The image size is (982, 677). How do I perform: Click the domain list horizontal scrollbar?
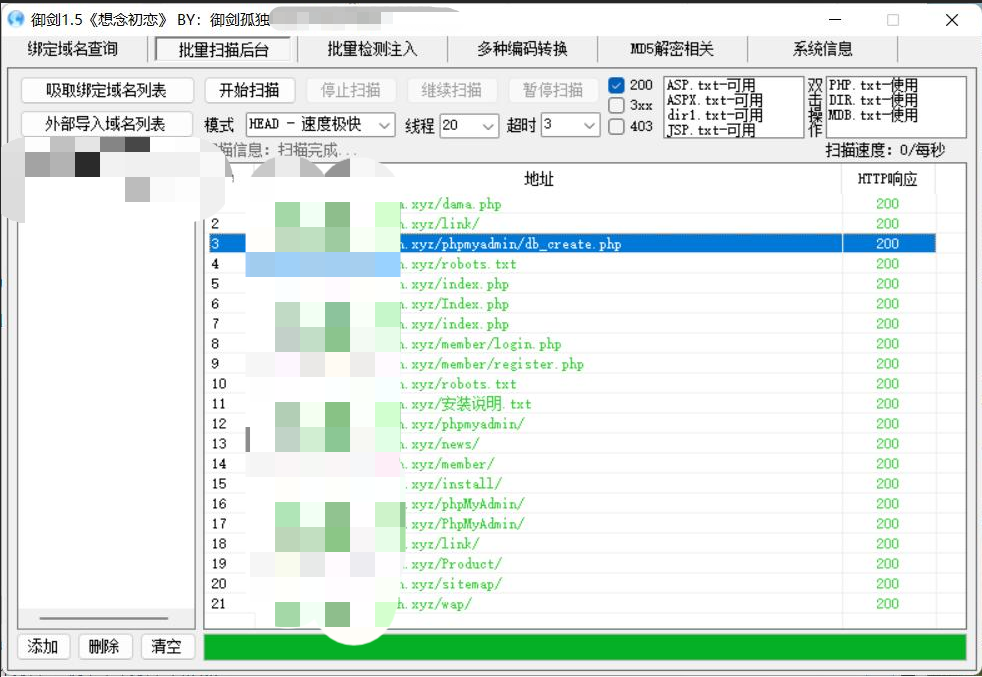click(x=104, y=618)
